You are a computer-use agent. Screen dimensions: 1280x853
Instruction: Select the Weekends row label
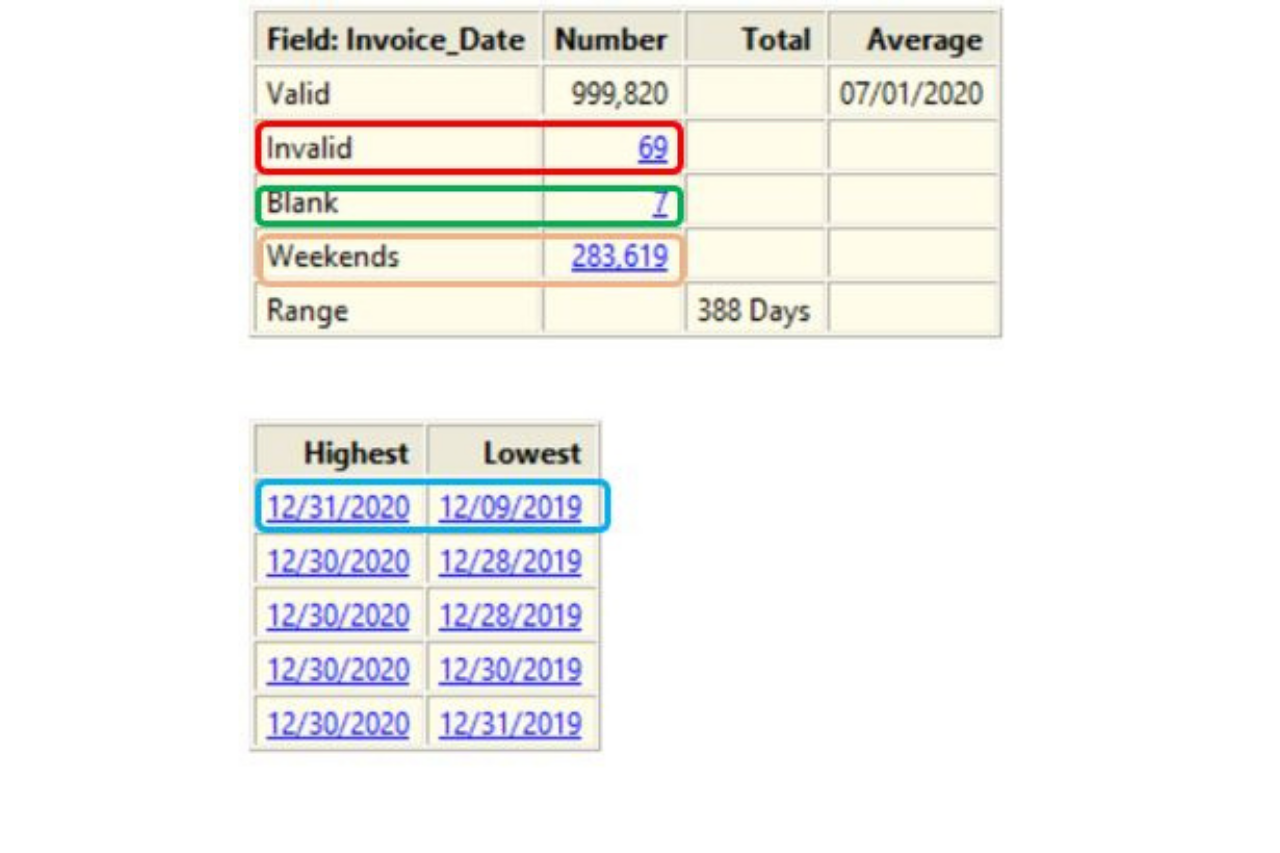(x=332, y=257)
